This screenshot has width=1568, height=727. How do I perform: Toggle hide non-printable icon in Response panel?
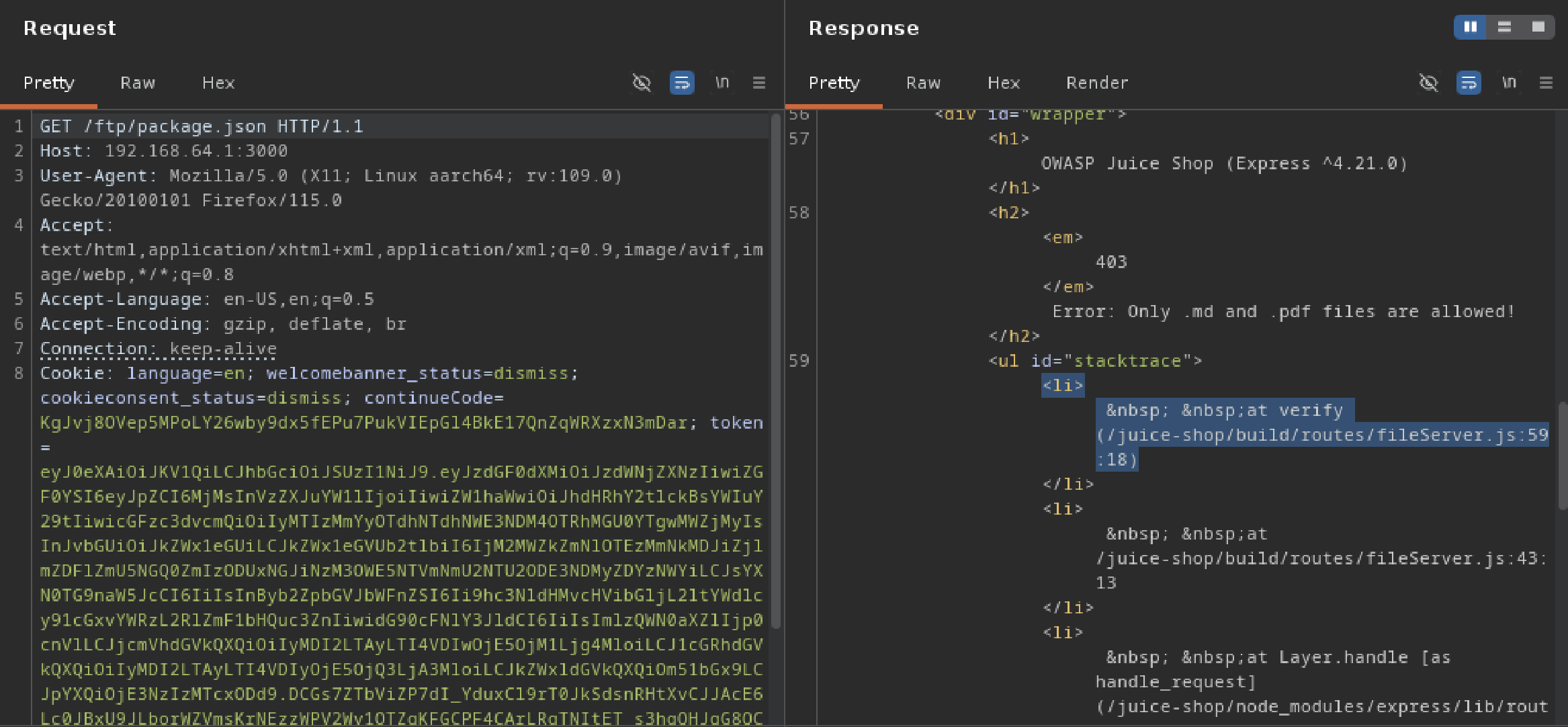[1428, 83]
